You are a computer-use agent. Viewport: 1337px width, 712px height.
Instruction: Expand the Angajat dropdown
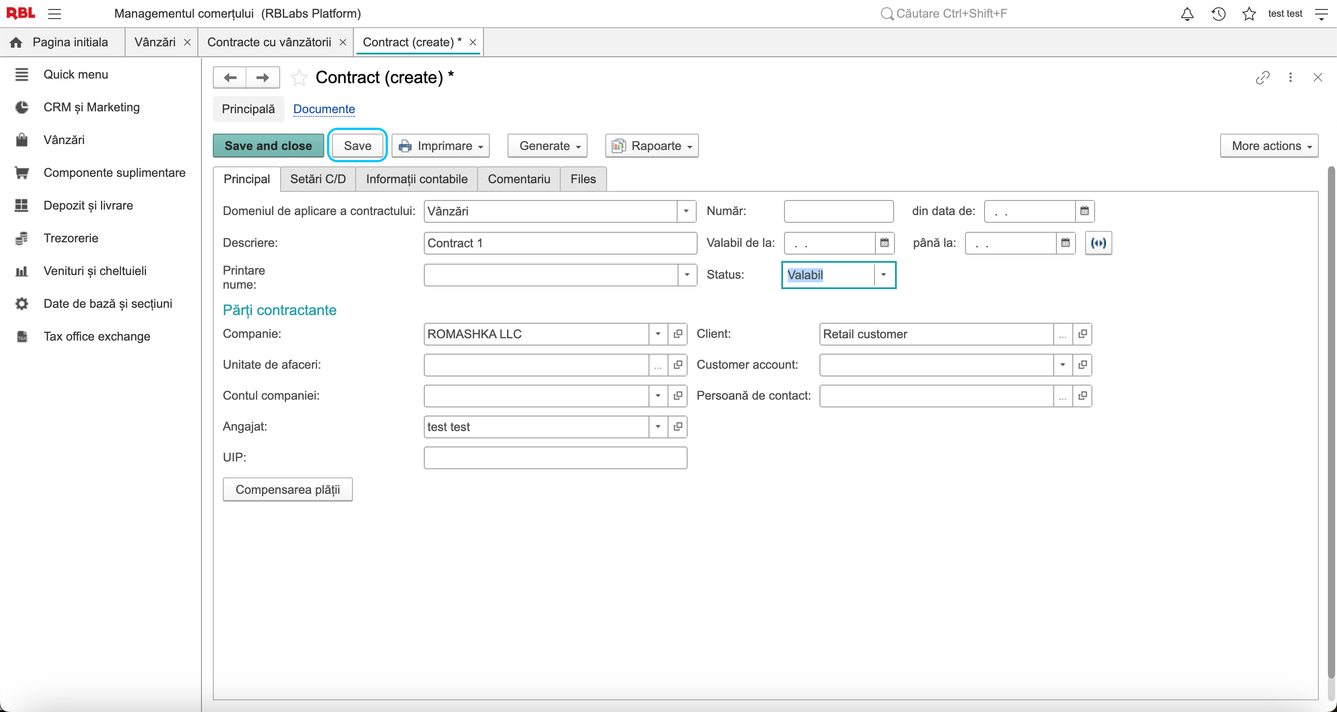pyautogui.click(x=658, y=427)
